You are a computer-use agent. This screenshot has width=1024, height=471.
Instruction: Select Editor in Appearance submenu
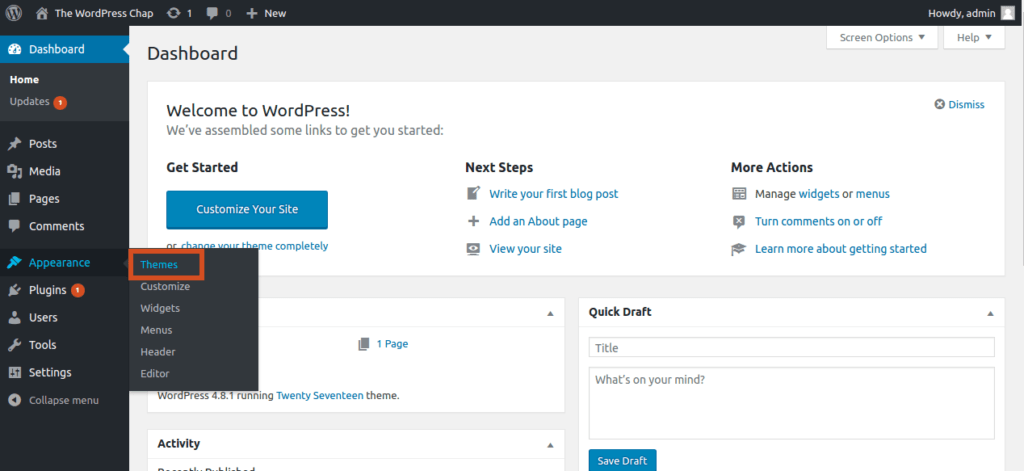(x=155, y=374)
